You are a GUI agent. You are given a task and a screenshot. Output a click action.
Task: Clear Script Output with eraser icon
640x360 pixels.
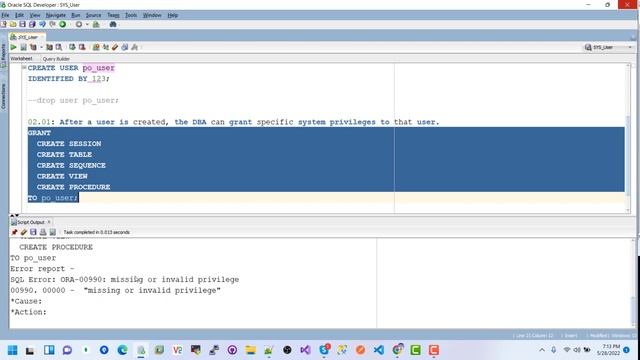coord(24,232)
